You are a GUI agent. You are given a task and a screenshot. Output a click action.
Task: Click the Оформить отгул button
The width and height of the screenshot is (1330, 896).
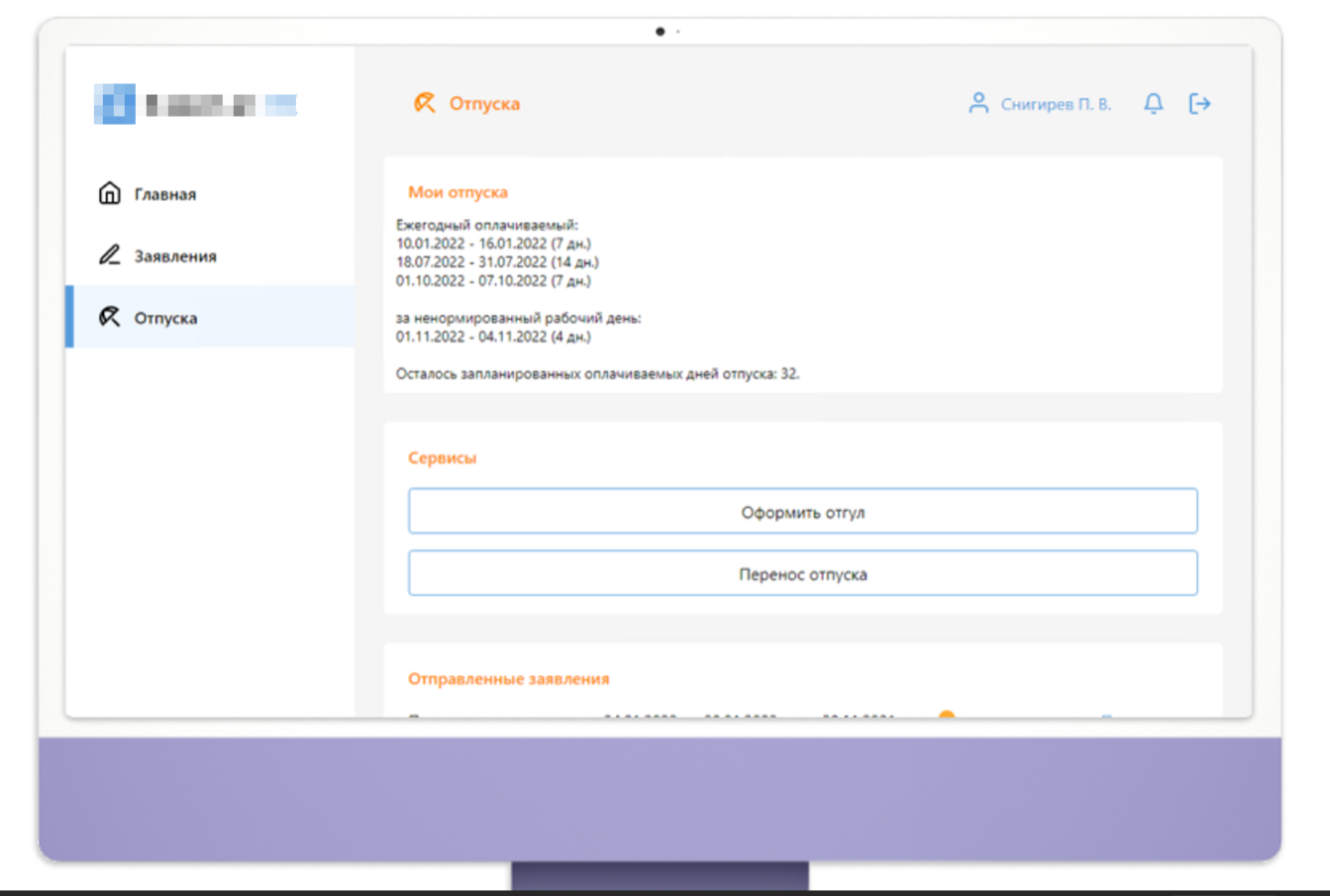[803, 512]
